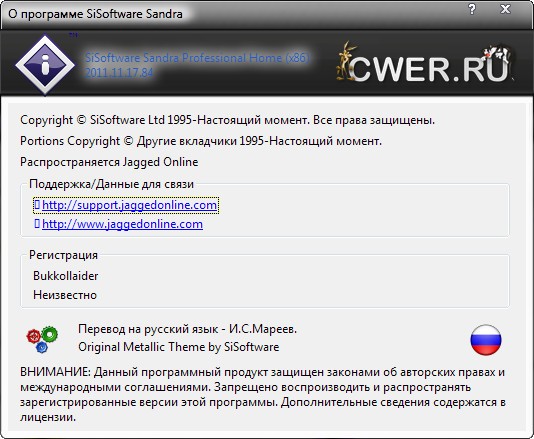534x439 pixels.
Task: Click the version number 2011.11.17.84
Action: coord(119,73)
